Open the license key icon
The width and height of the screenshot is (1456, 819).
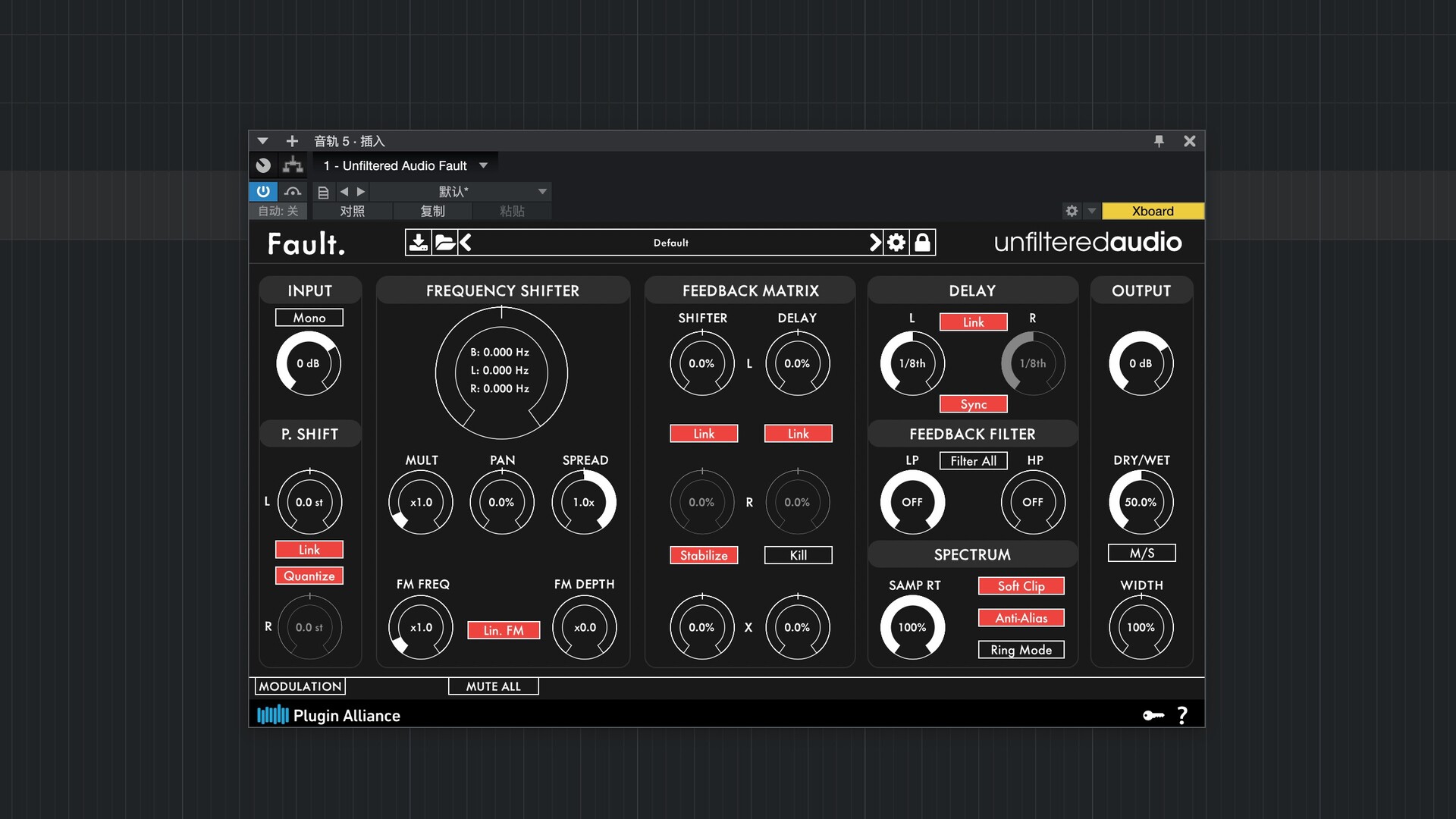point(1153,715)
